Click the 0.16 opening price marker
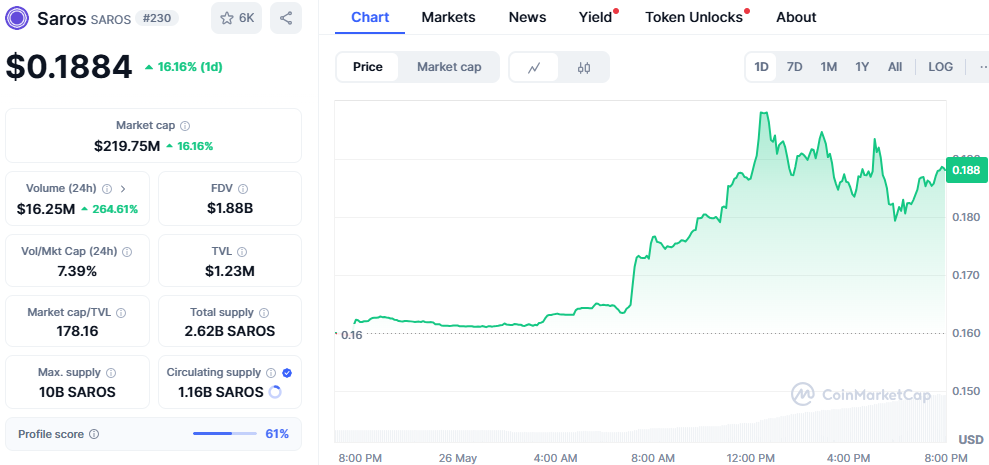The height and width of the screenshot is (465, 989). point(351,335)
